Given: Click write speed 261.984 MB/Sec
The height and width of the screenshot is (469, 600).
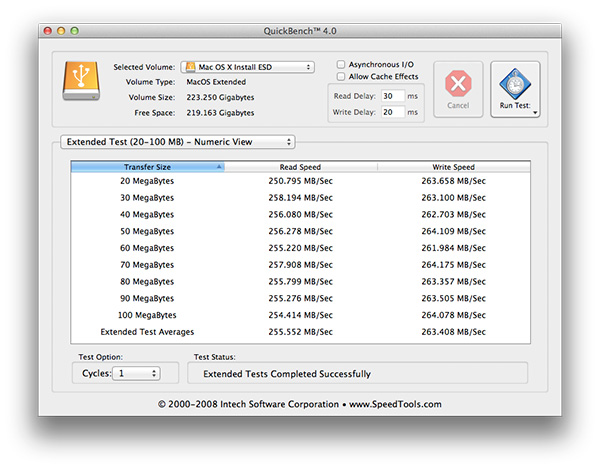Looking at the screenshot, I should [453, 248].
